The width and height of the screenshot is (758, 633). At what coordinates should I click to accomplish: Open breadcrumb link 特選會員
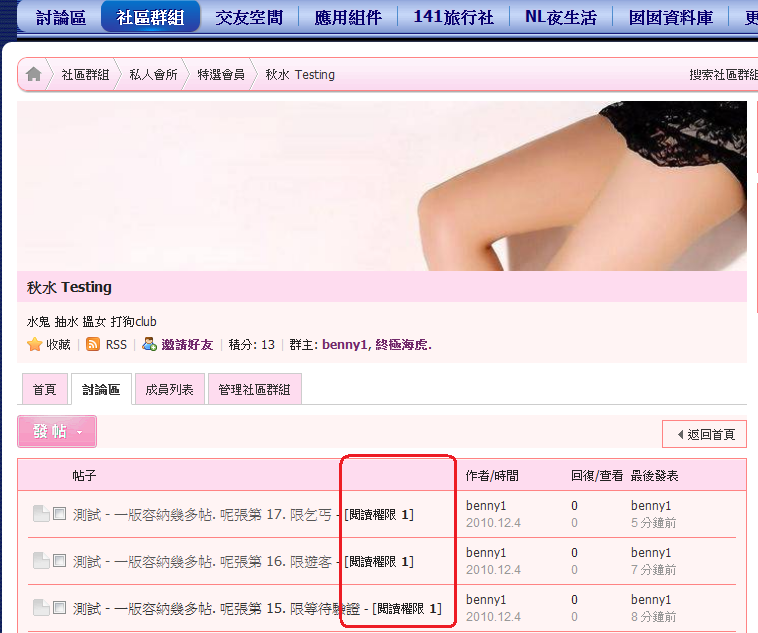point(221,74)
